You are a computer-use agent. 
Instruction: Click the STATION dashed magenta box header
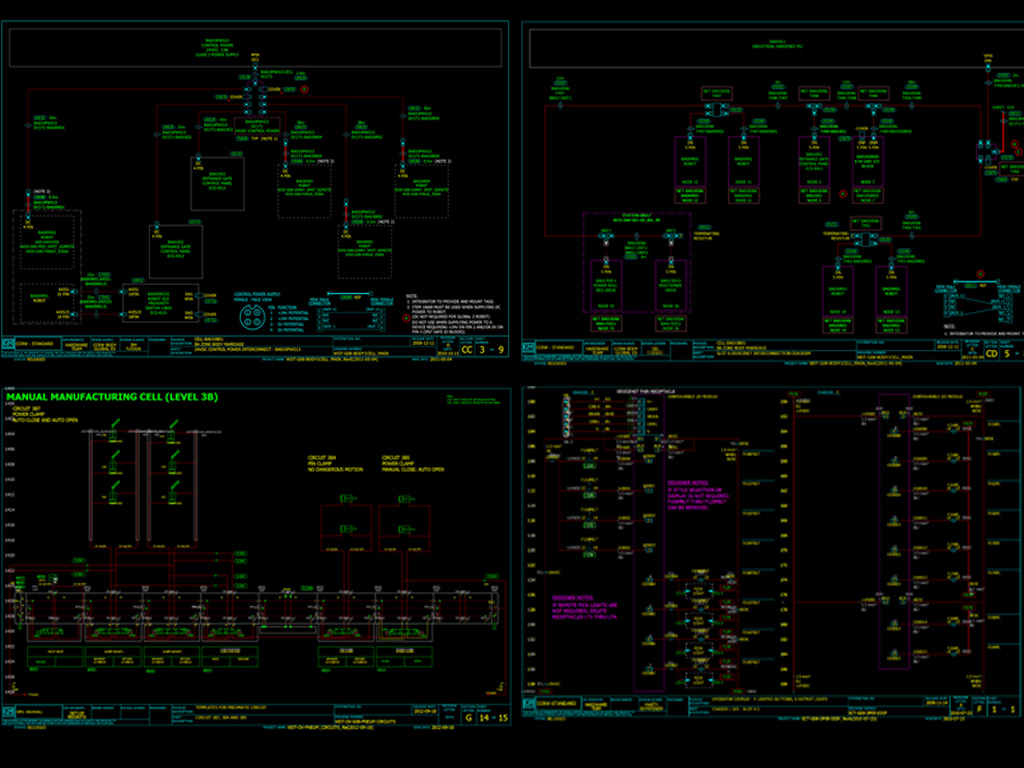(637, 216)
